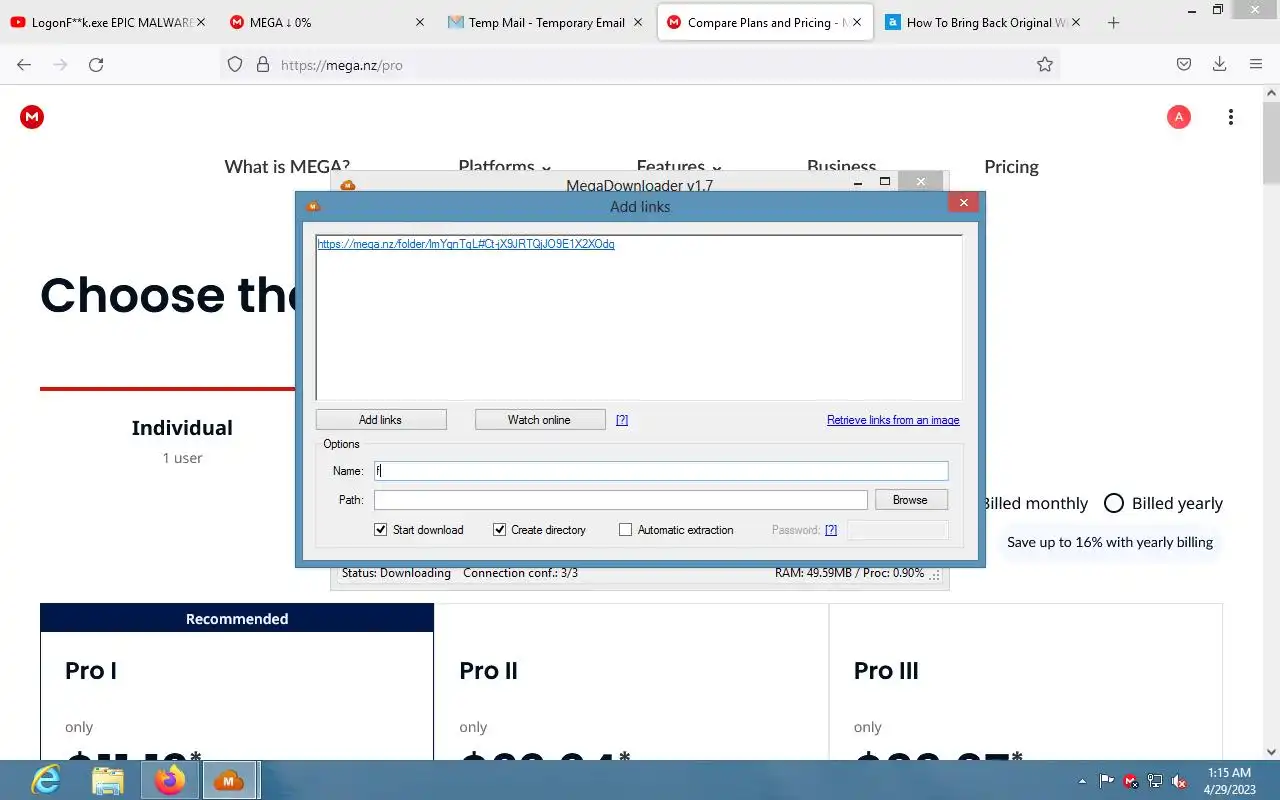Open the Pocket save icon in Firefox toolbar

click(x=1183, y=64)
